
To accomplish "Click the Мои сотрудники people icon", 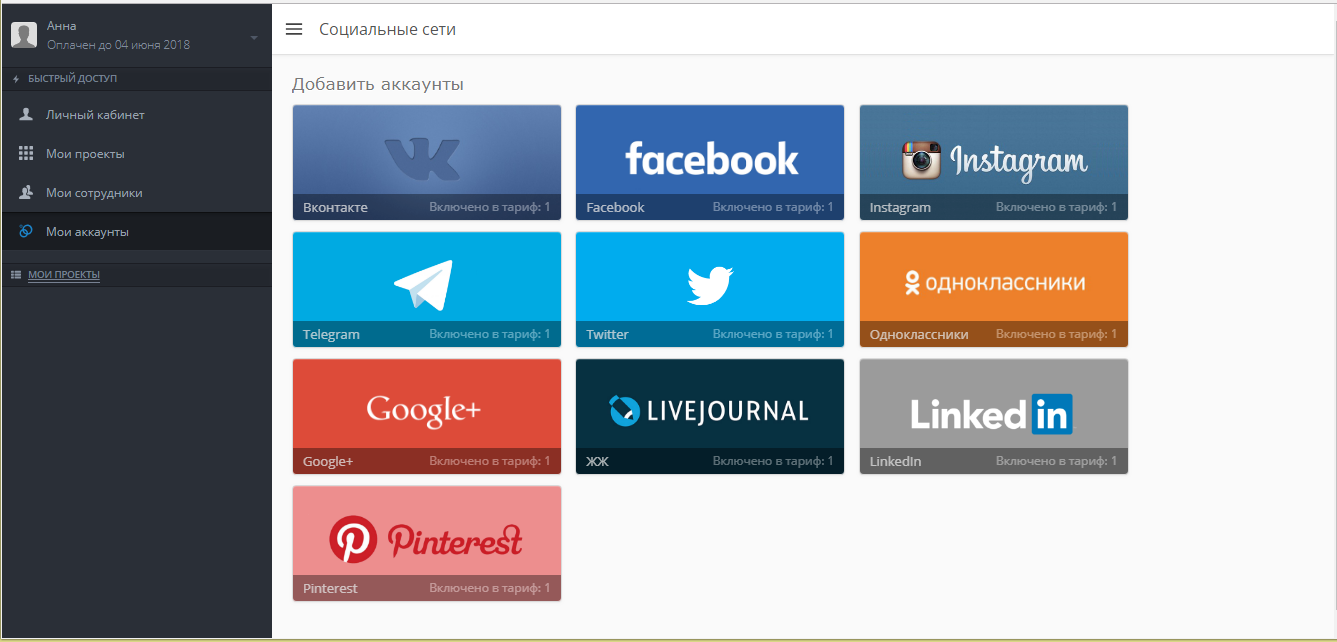I will click(26, 192).
